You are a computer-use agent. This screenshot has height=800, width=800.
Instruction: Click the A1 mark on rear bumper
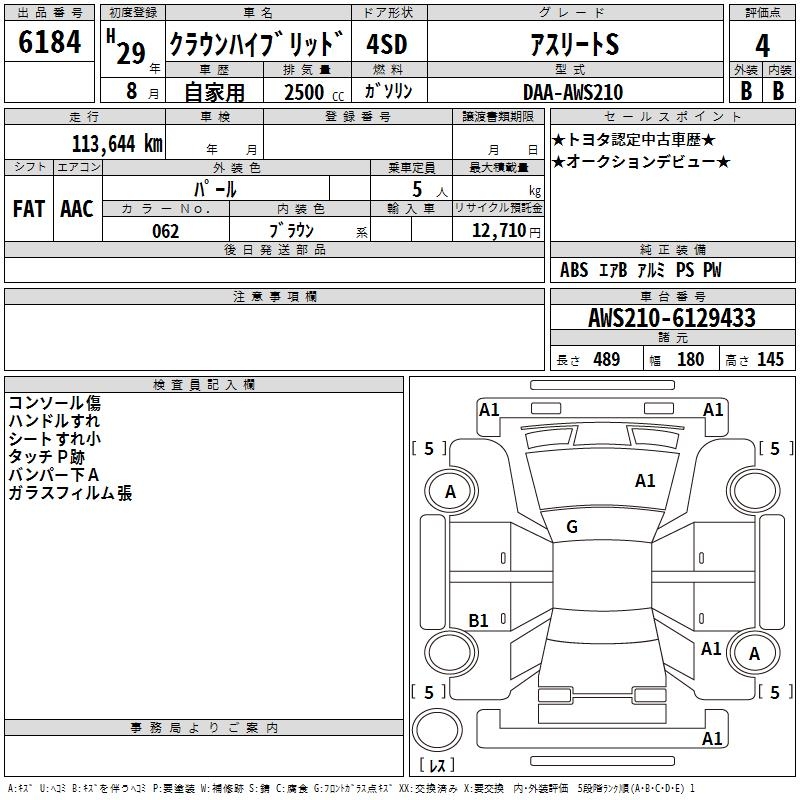point(712,738)
